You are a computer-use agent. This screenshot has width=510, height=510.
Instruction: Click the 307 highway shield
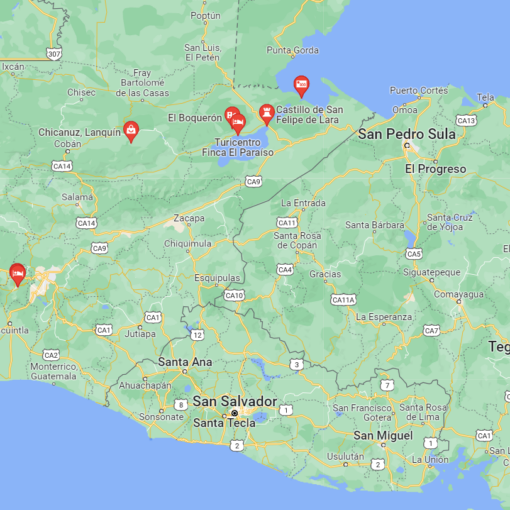coord(54,54)
